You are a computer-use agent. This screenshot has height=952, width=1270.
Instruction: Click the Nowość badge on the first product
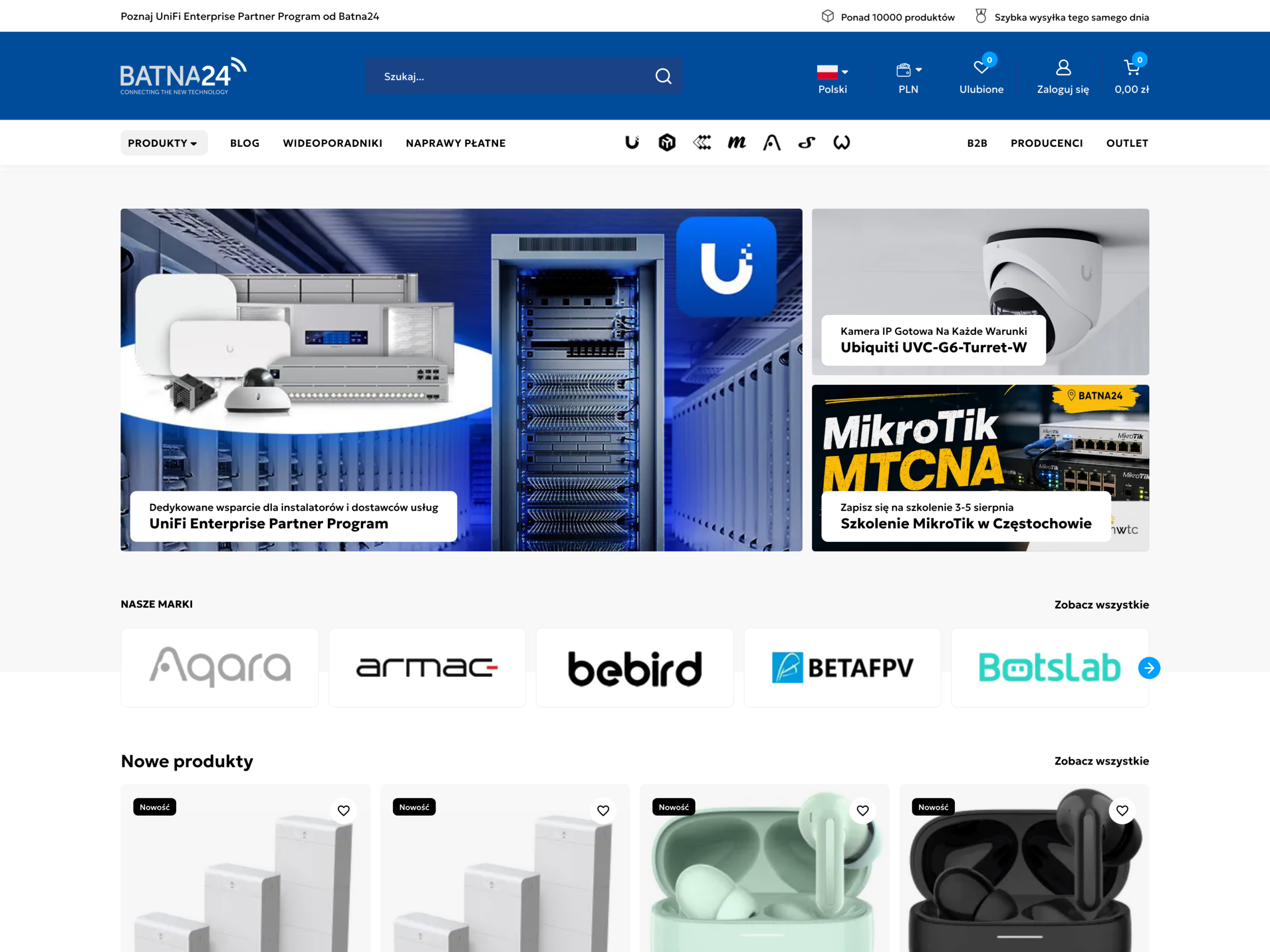pyautogui.click(x=154, y=807)
